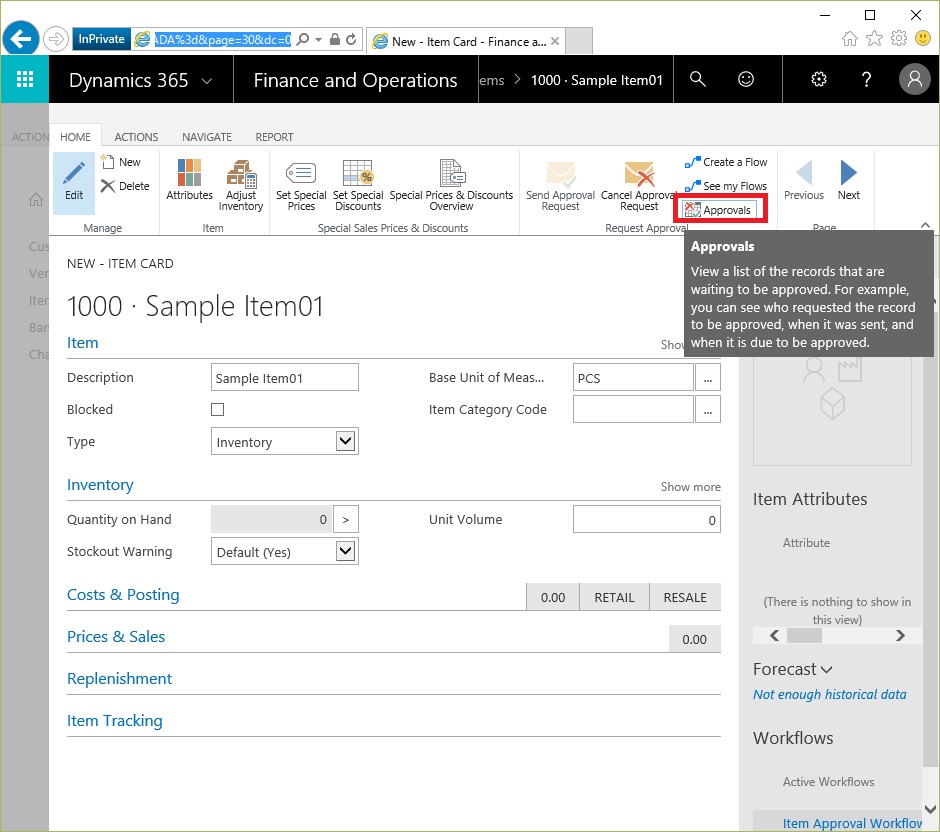Image resolution: width=940 pixels, height=832 pixels.
Task: Collapse the ribbon with the caret arrow
Action: point(926,225)
